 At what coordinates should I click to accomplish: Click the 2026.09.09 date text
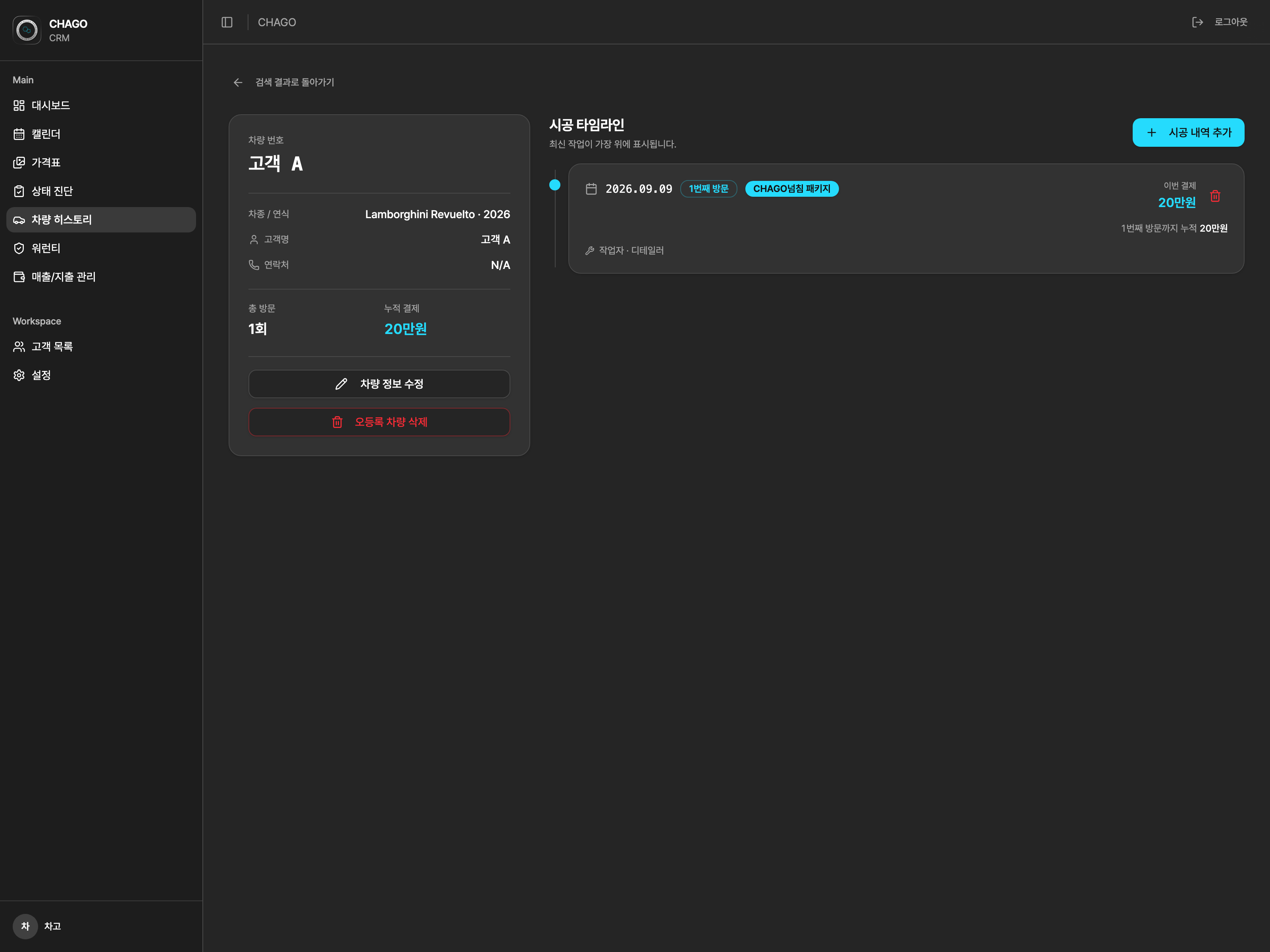[639, 189]
